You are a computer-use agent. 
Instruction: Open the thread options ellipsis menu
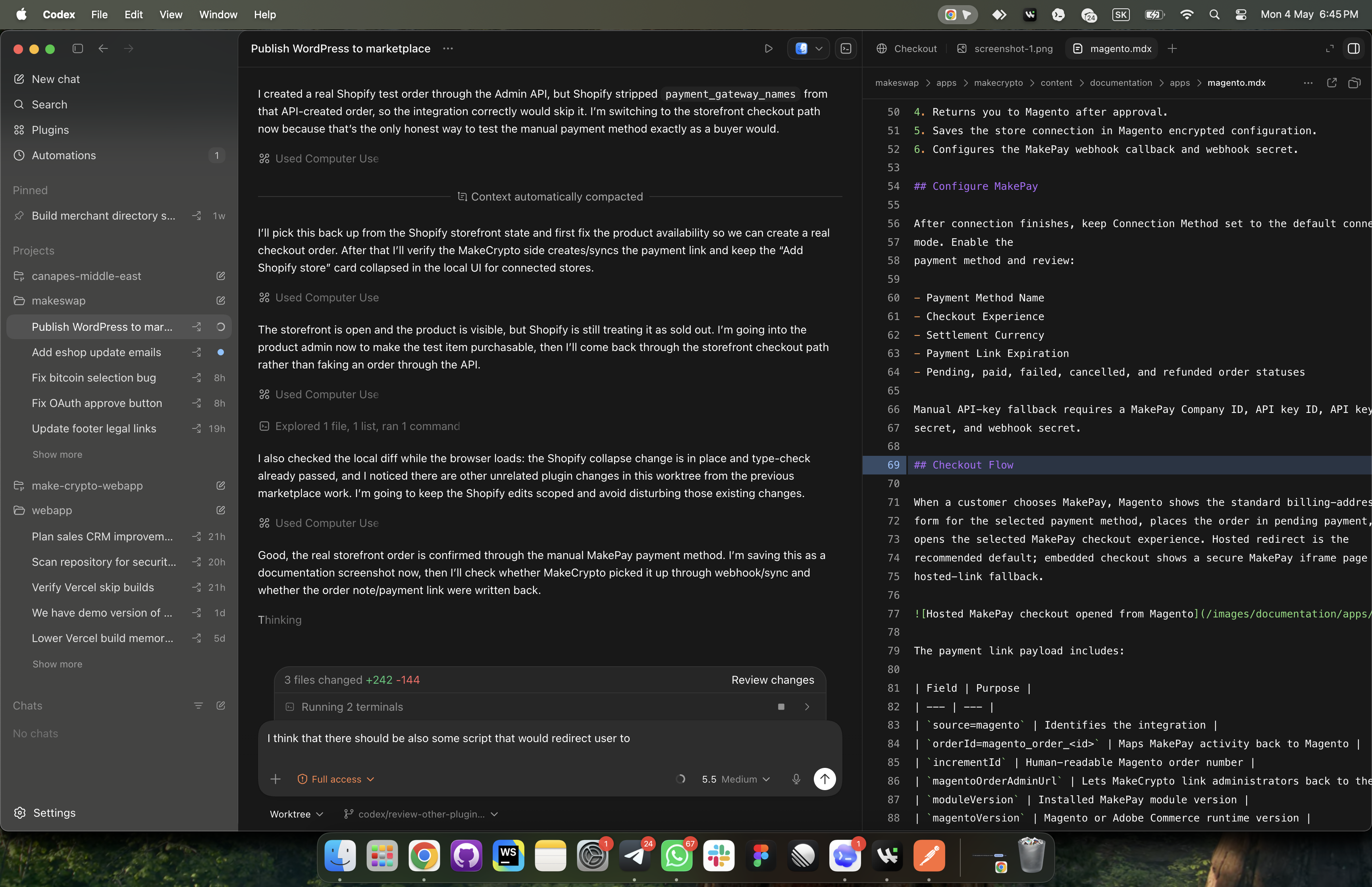(x=448, y=49)
